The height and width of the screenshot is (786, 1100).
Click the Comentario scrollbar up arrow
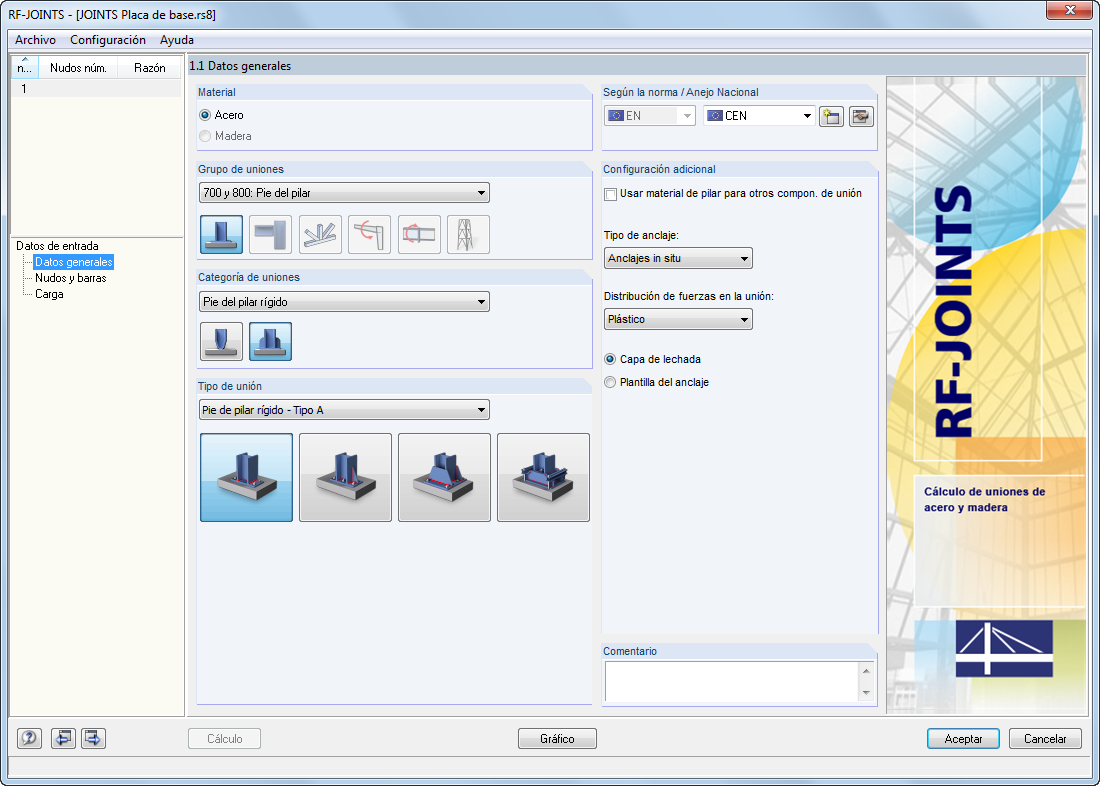pyautogui.click(x=866, y=671)
